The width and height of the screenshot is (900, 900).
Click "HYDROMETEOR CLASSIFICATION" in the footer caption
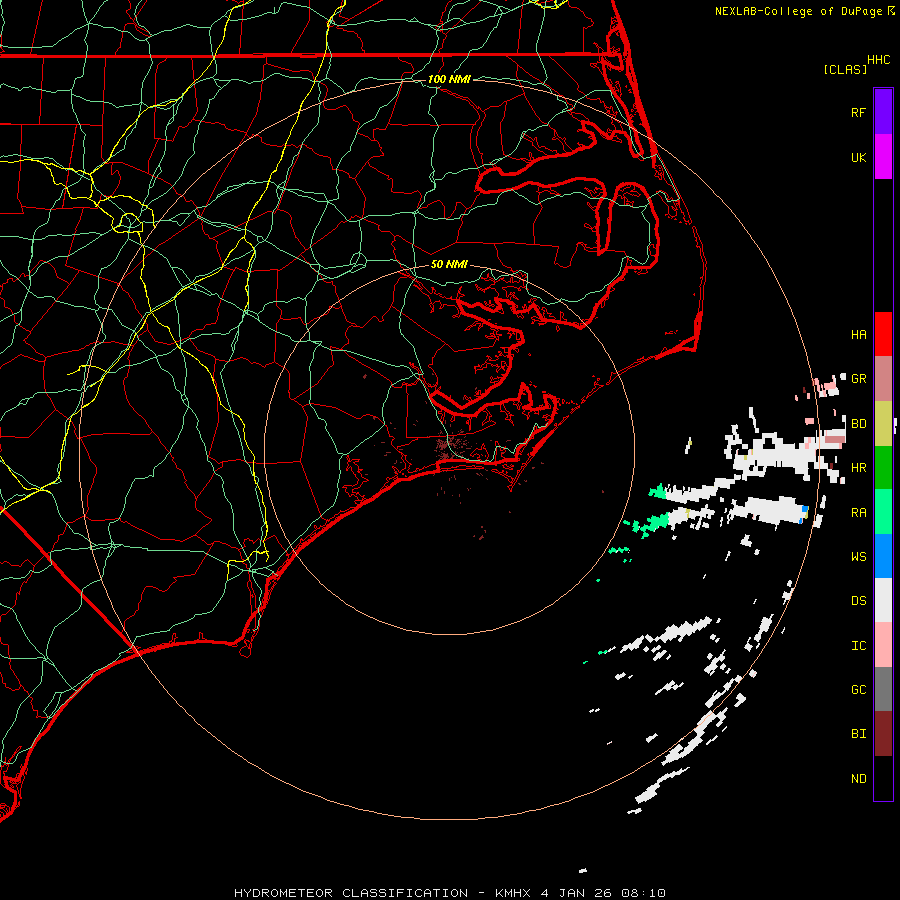pyautogui.click(x=351, y=893)
